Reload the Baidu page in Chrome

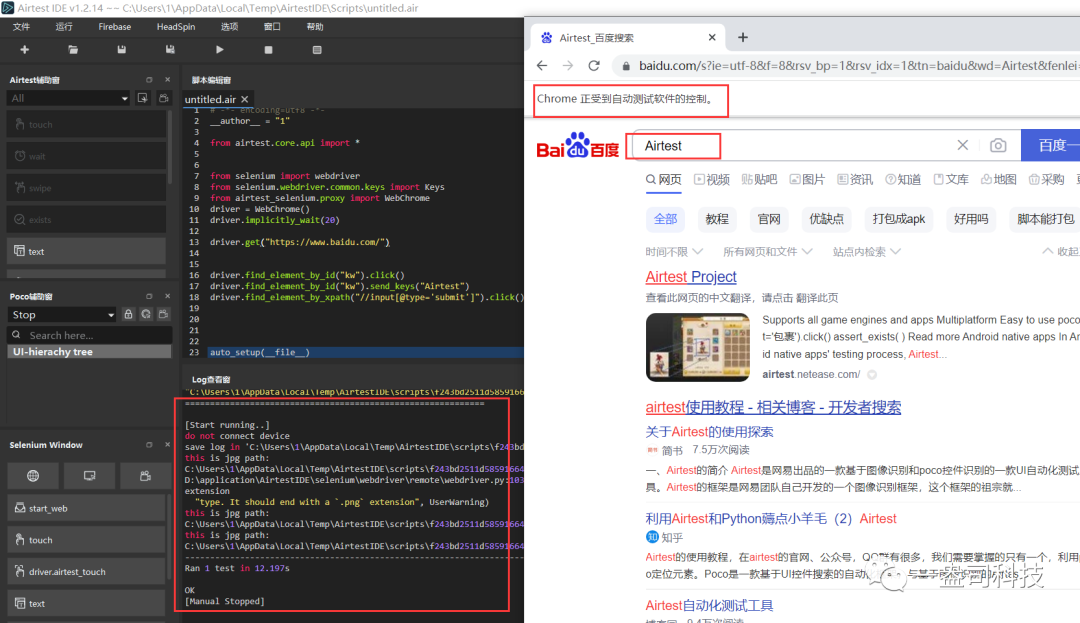594,65
